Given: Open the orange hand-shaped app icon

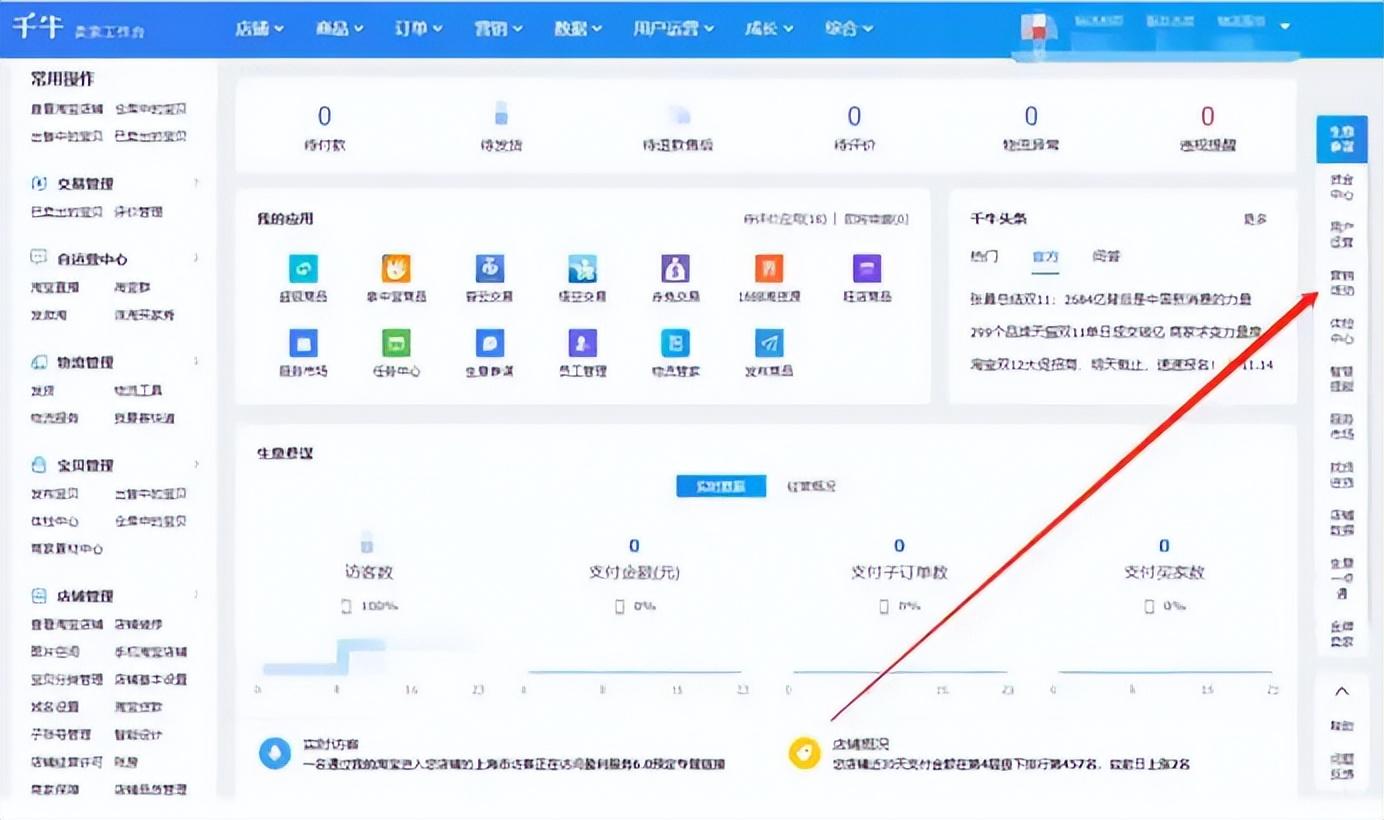Looking at the screenshot, I should click(396, 268).
